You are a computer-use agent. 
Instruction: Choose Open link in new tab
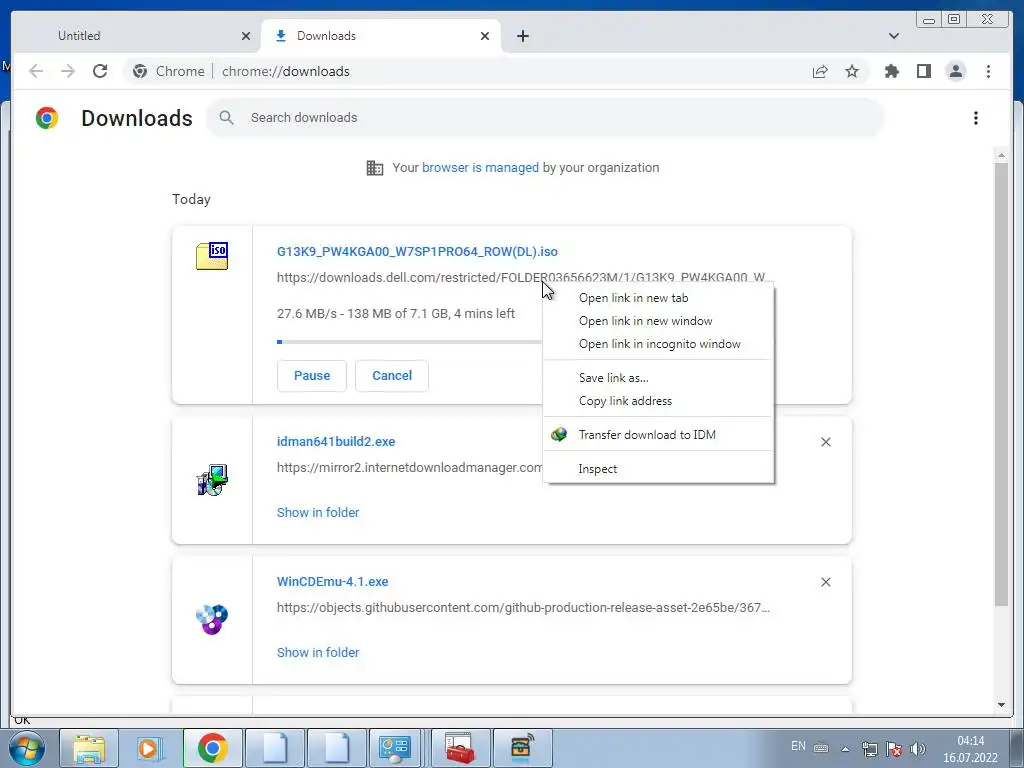click(x=658, y=298)
